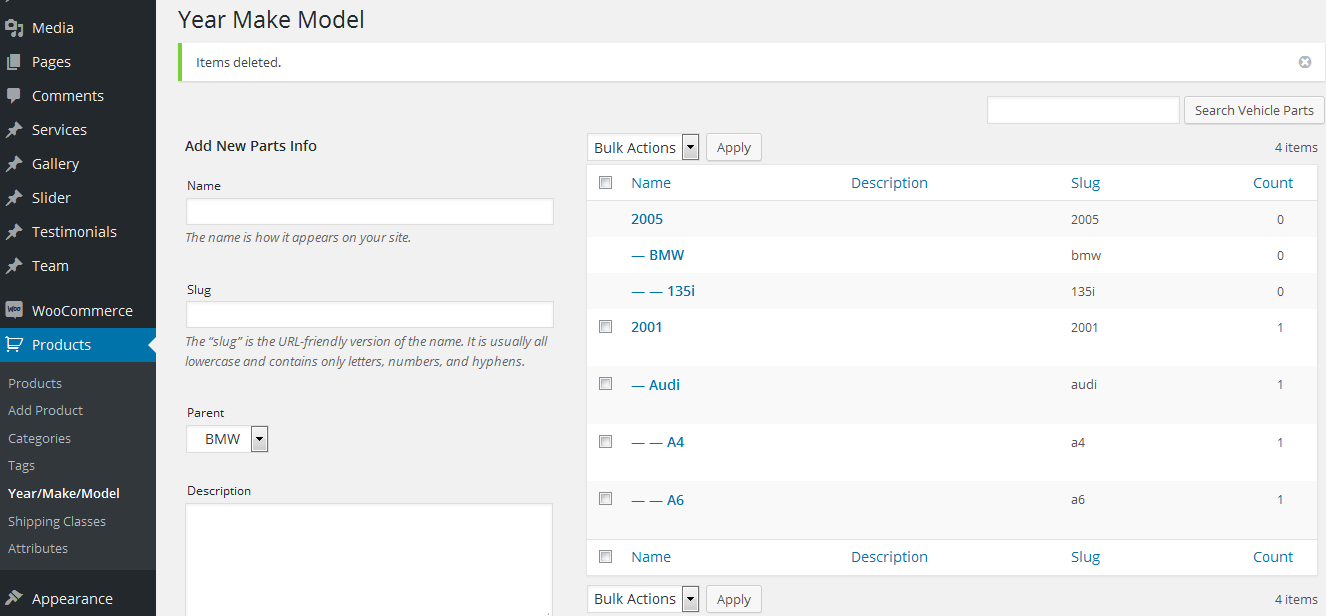Check the box for 2001 row
The width and height of the screenshot is (1326, 616).
point(605,326)
